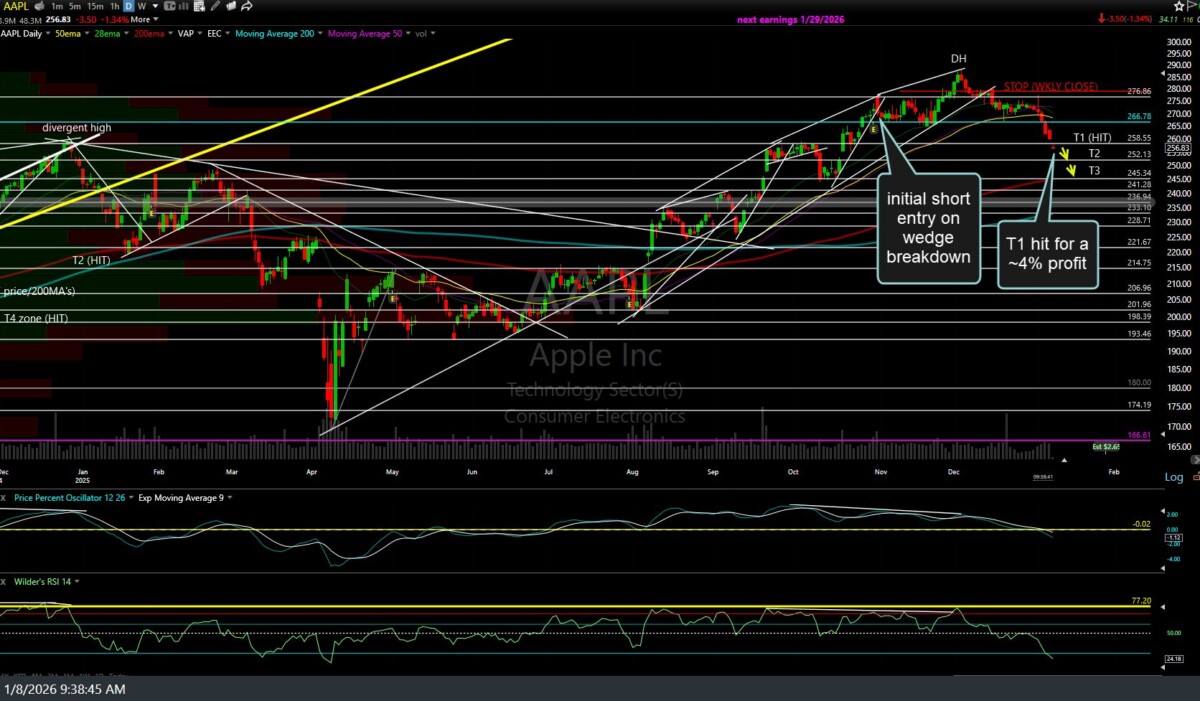Click the pencil drawing tool icon
The image size is (1200, 701).
point(215,6)
